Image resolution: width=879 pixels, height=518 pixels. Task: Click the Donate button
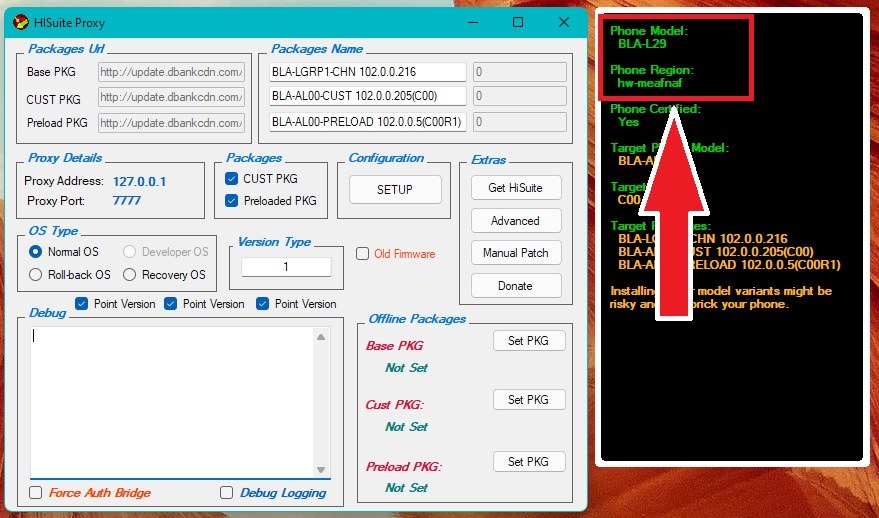point(515,286)
